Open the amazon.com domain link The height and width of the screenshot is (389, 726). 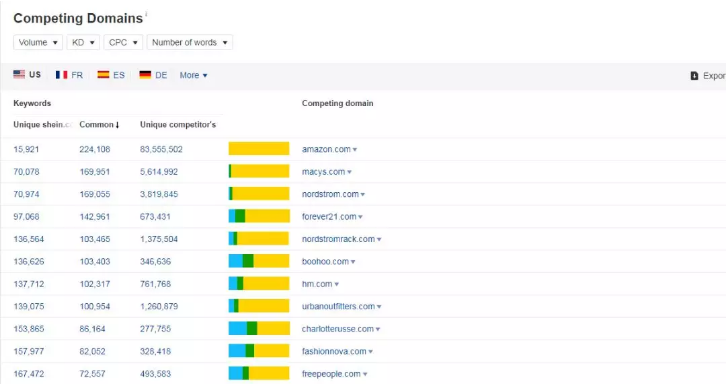point(326,149)
